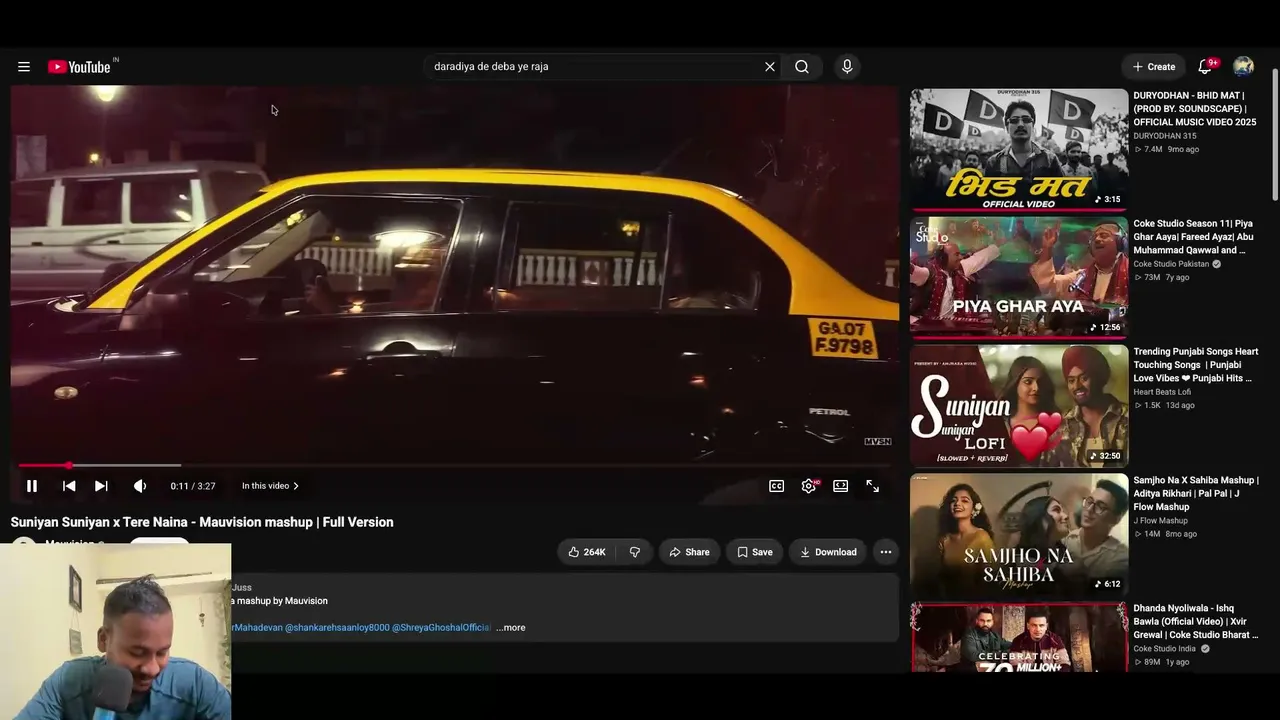Open 'Dhanda Nyoliwala - Ishq Bawla' title

click(1196, 621)
